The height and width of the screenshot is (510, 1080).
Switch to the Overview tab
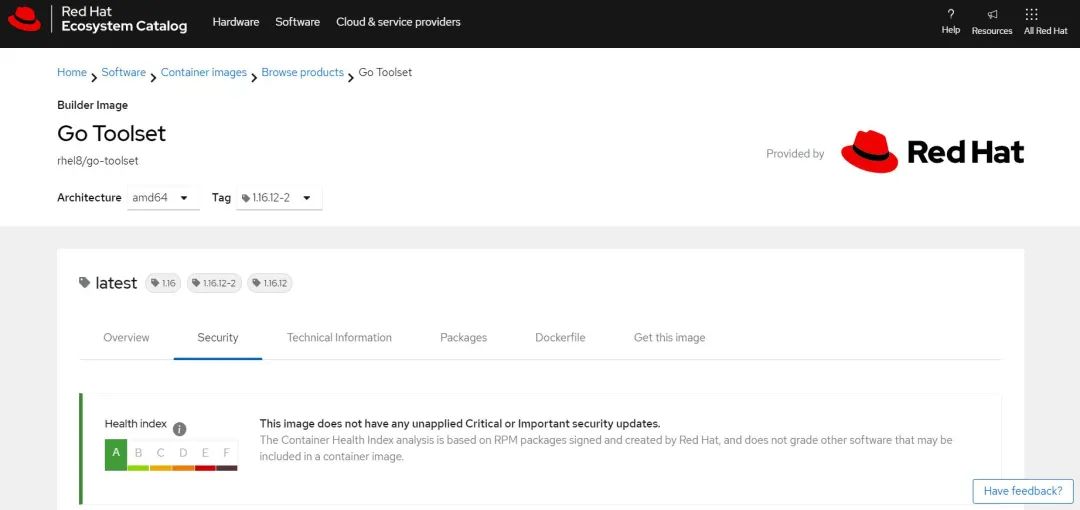[126, 338]
